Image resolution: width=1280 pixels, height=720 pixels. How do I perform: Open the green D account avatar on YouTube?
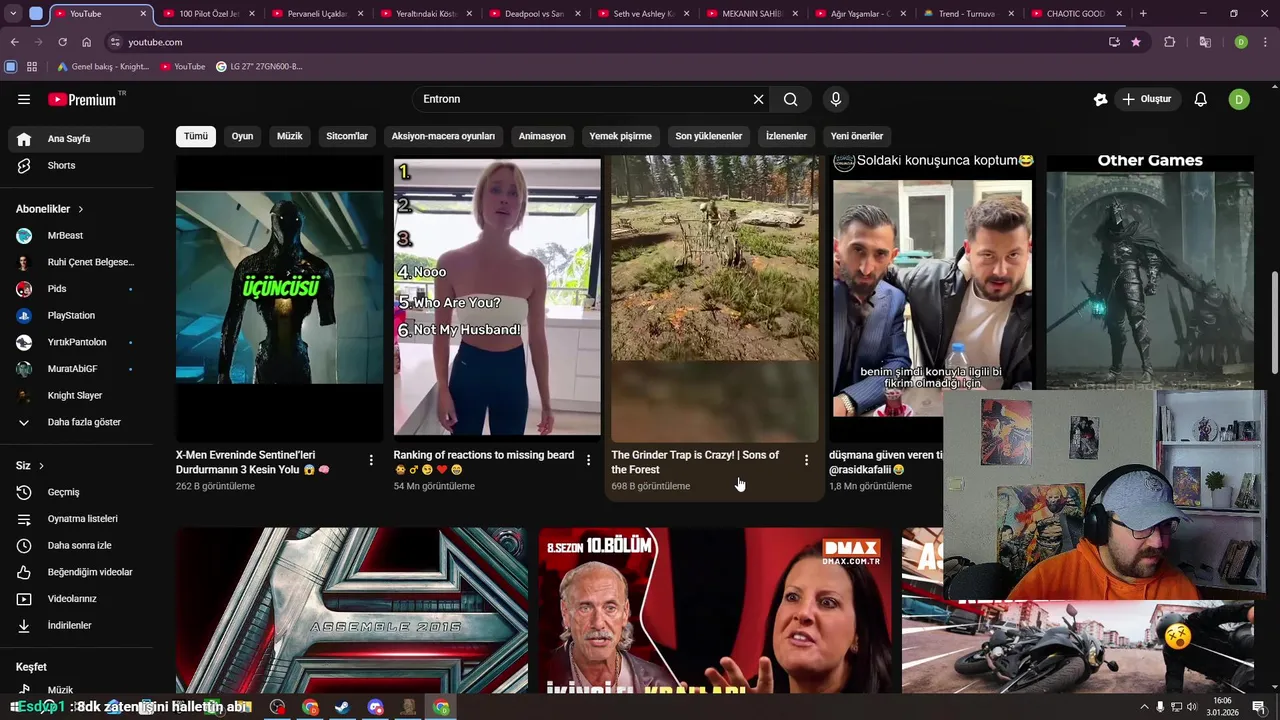pos(1239,99)
